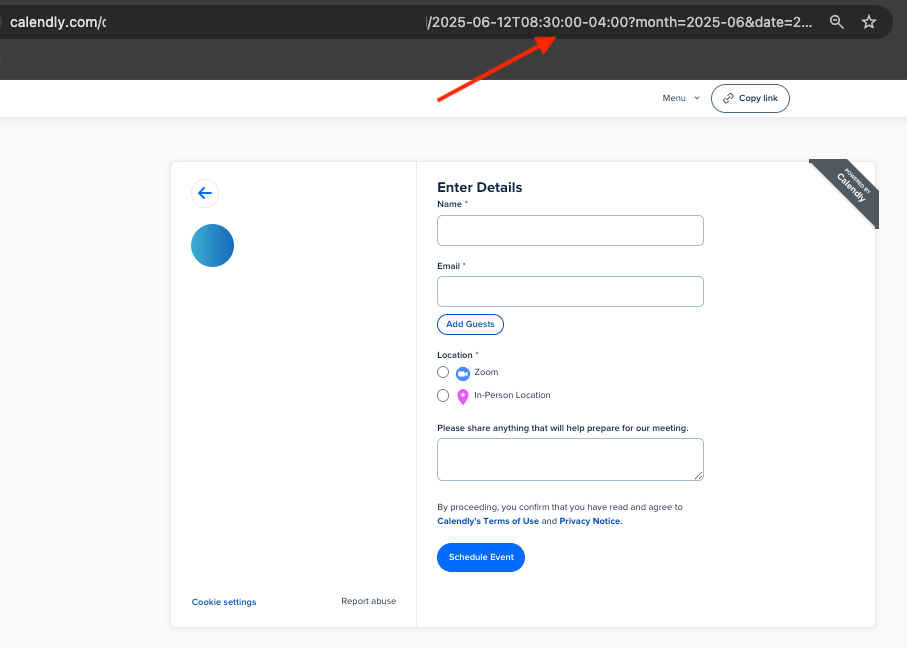Click the meeting preparation notes textarea
Image resolution: width=907 pixels, height=648 pixels.
[x=570, y=459]
